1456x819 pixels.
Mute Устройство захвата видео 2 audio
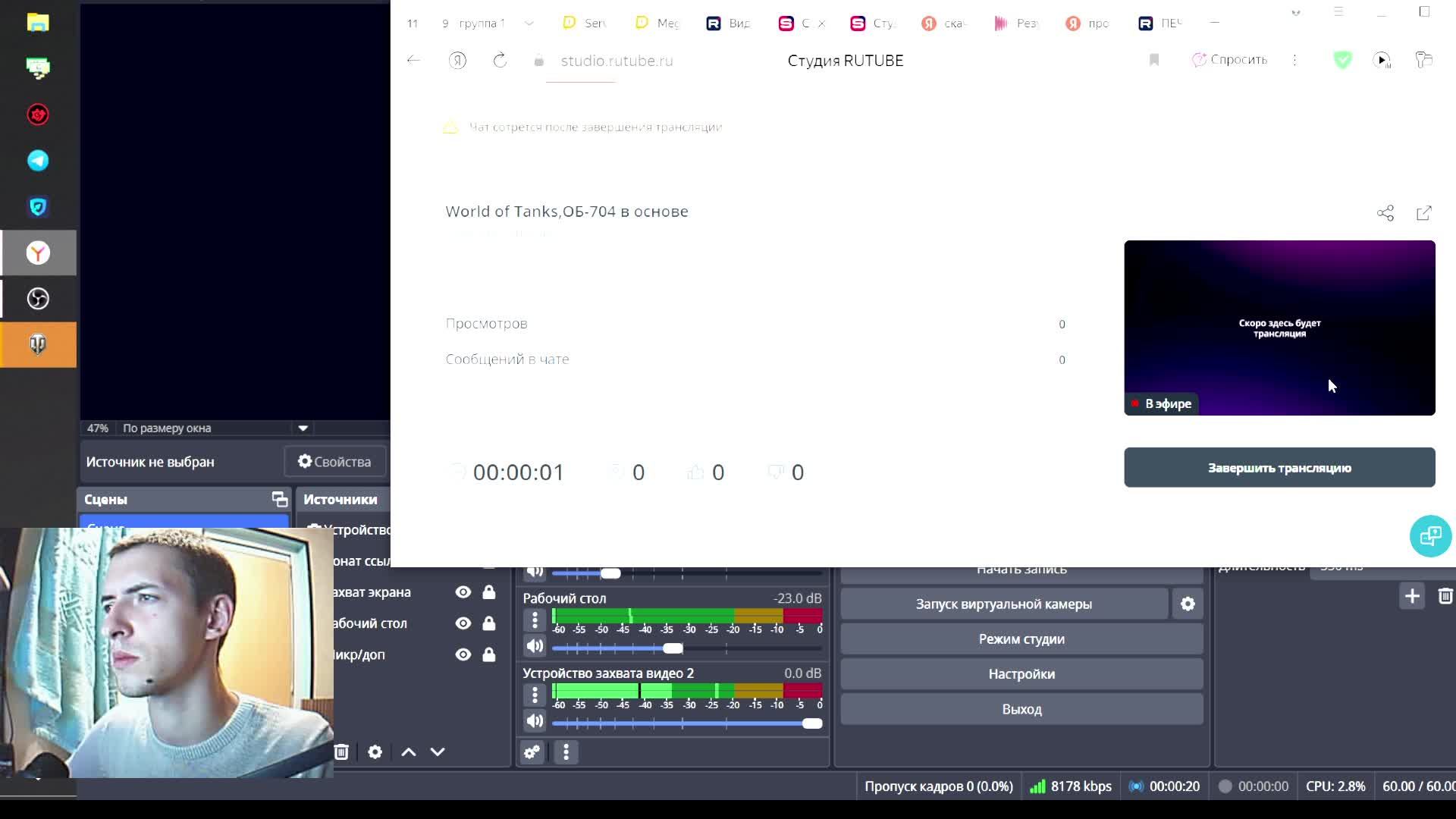[535, 721]
